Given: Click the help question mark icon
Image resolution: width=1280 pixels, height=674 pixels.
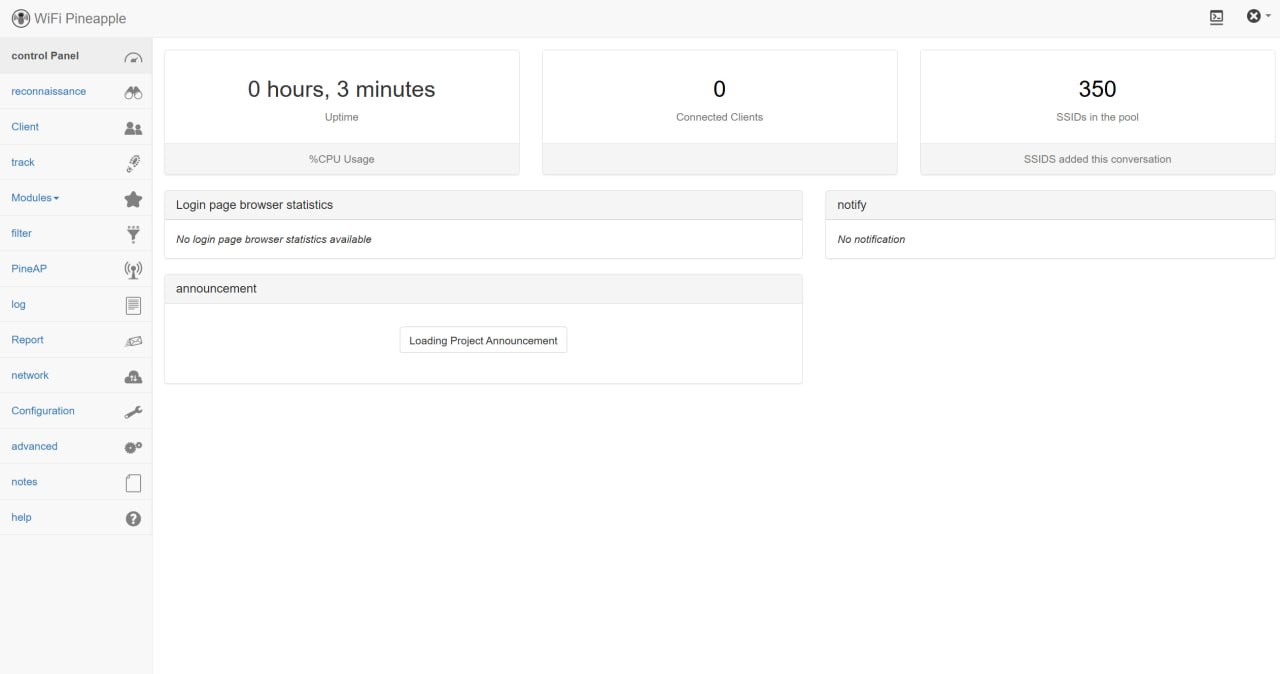Looking at the screenshot, I should click(133, 518).
